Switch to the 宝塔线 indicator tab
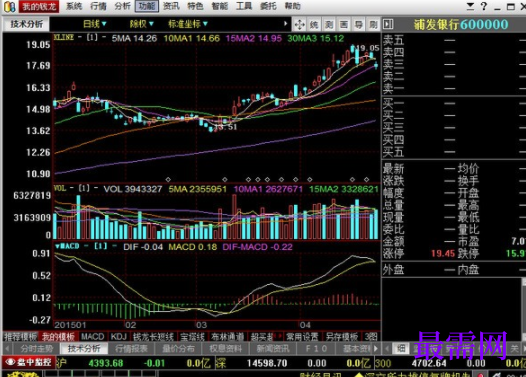Screen dimensions: 526x377 tap(193, 336)
